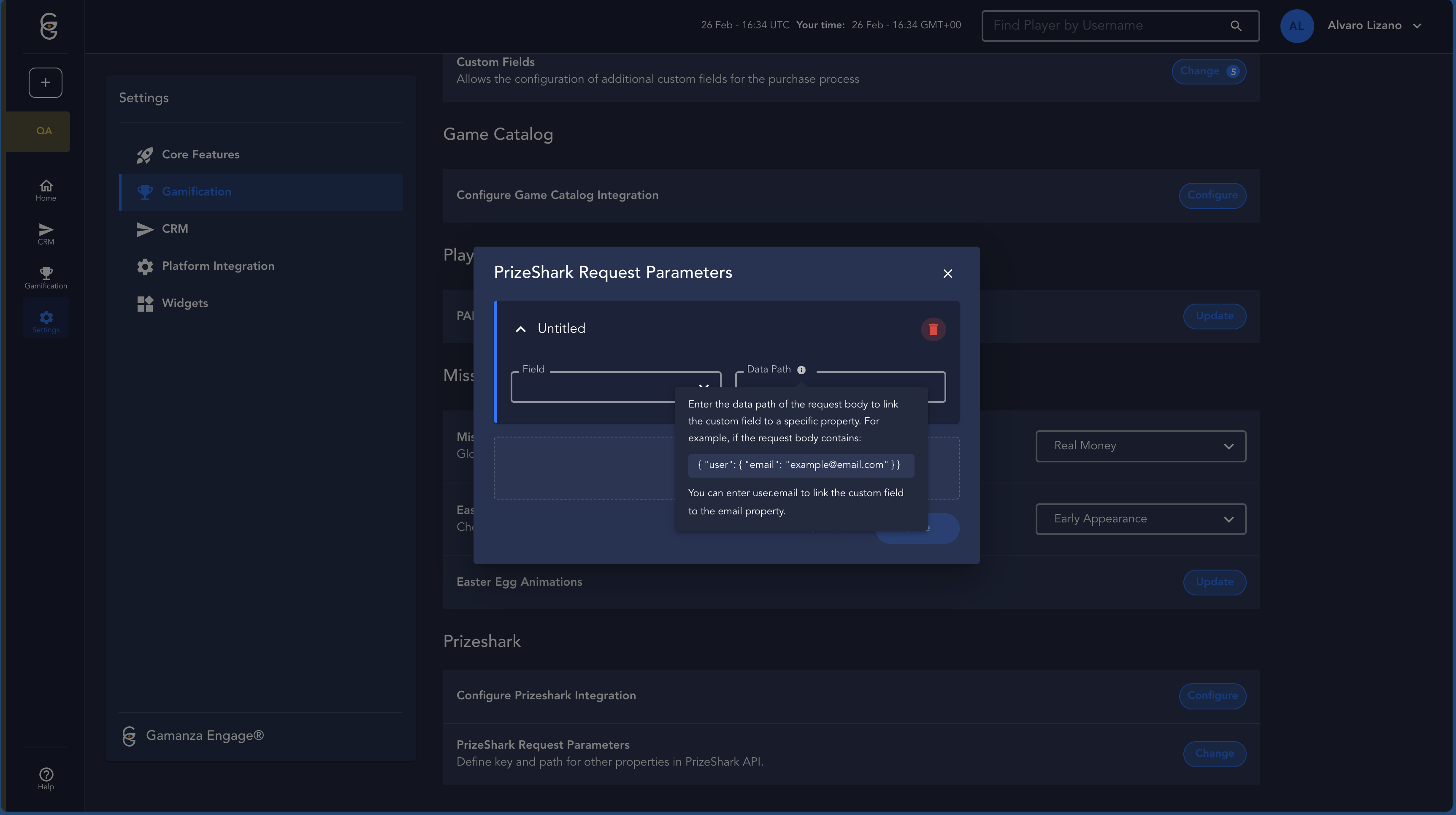Click Configure for Game Catalog Integration
Image resolution: width=1456 pixels, height=815 pixels.
[x=1212, y=195]
